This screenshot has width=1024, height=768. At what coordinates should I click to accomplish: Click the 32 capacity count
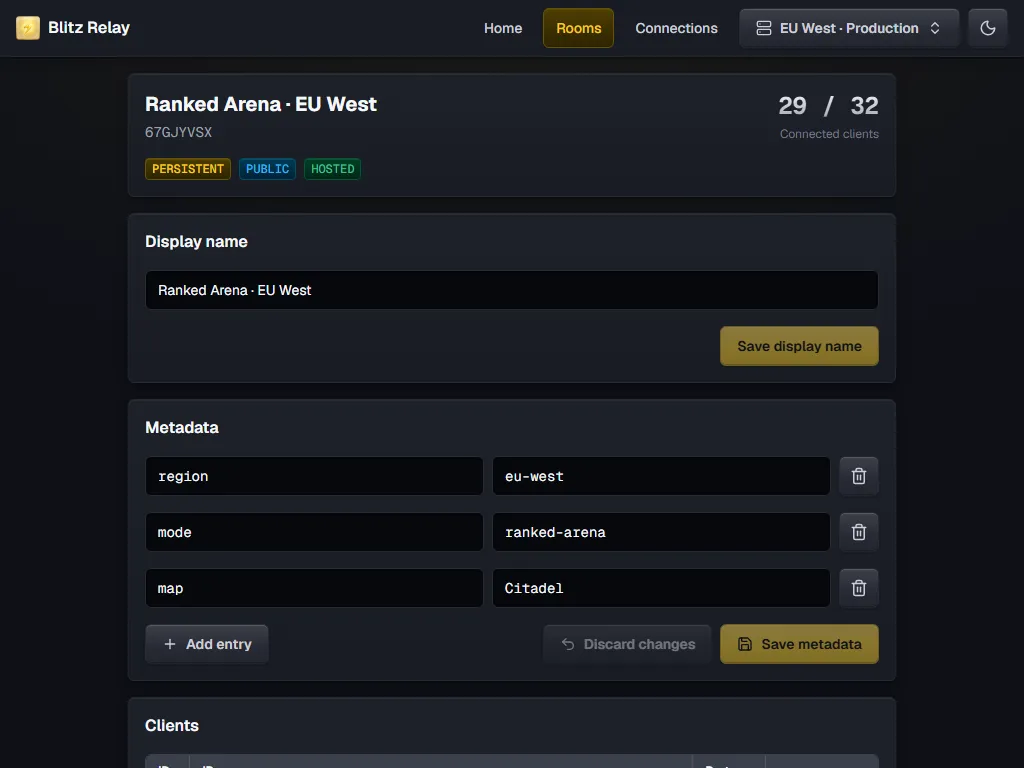point(864,106)
